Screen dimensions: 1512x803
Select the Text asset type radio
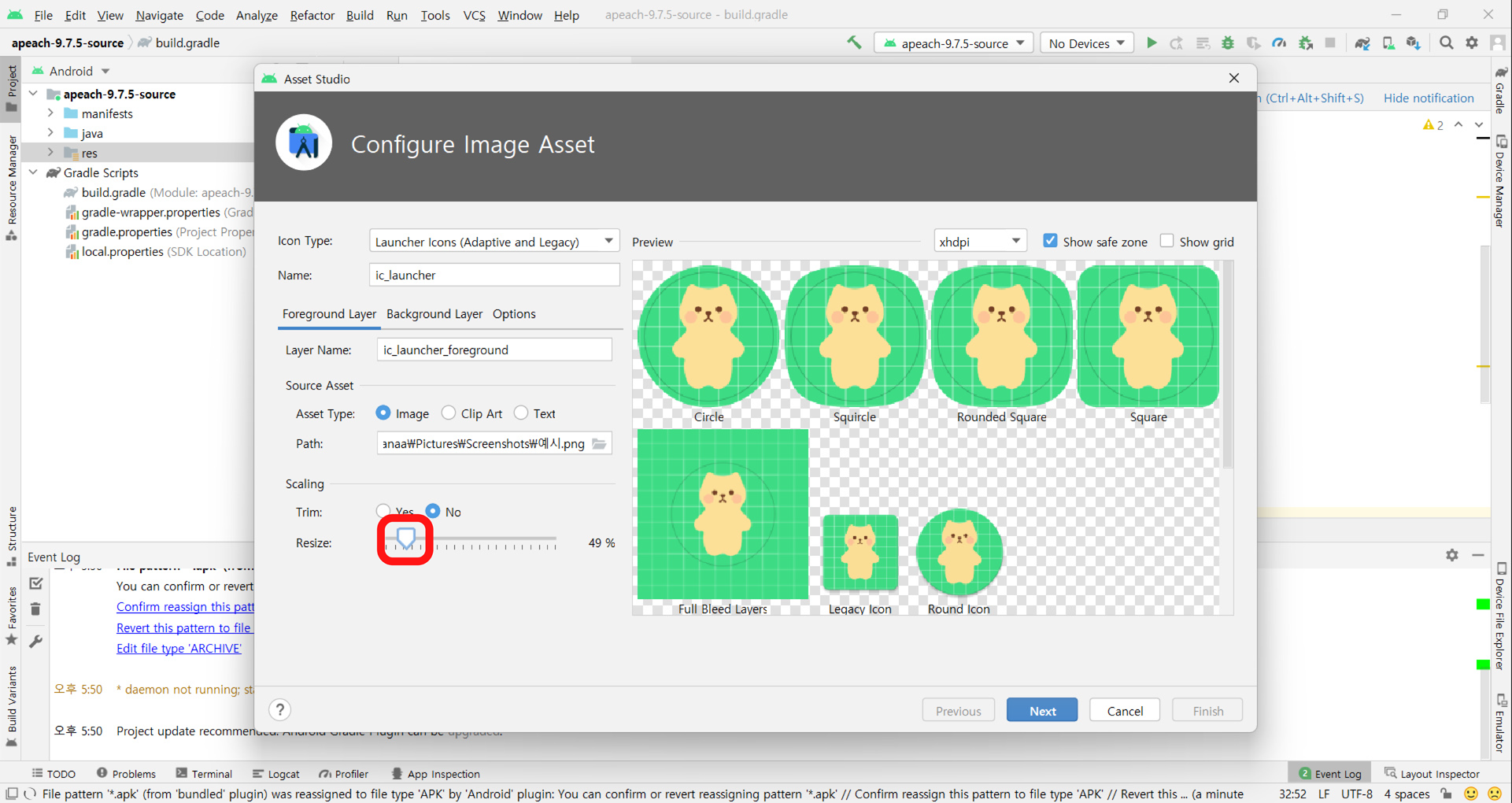(x=521, y=413)
